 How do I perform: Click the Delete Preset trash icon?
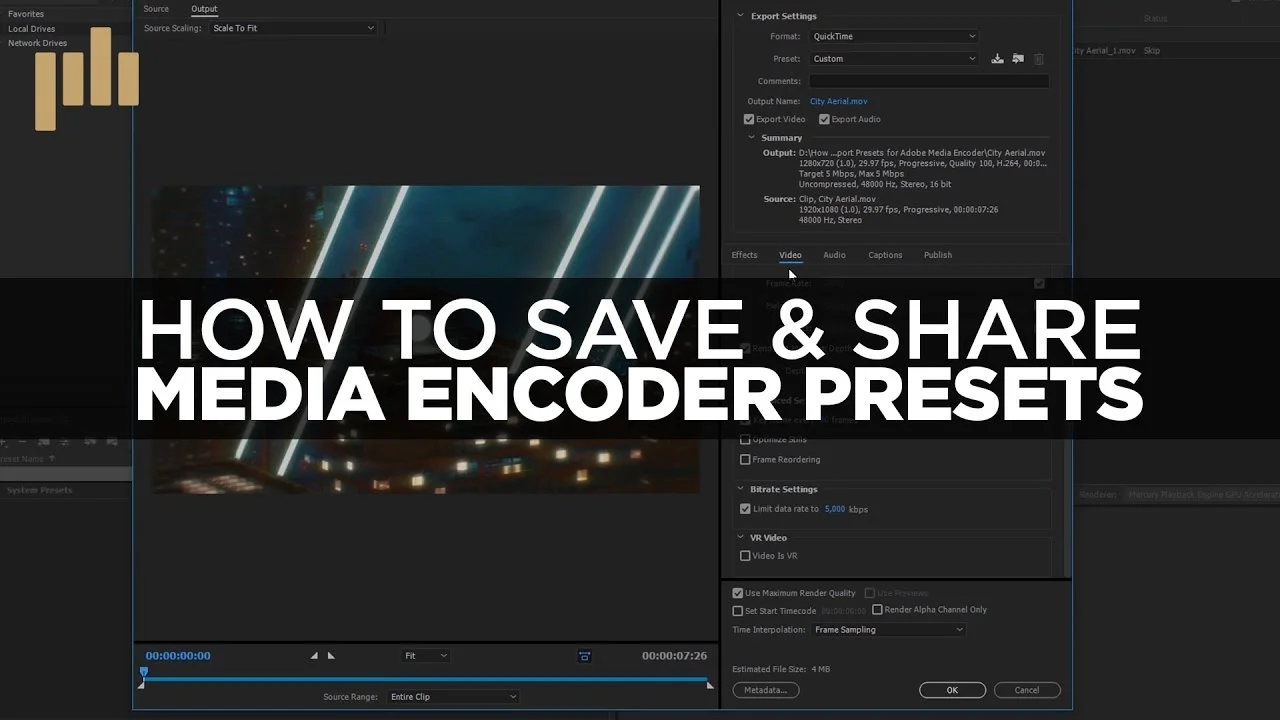point(1038,58)
